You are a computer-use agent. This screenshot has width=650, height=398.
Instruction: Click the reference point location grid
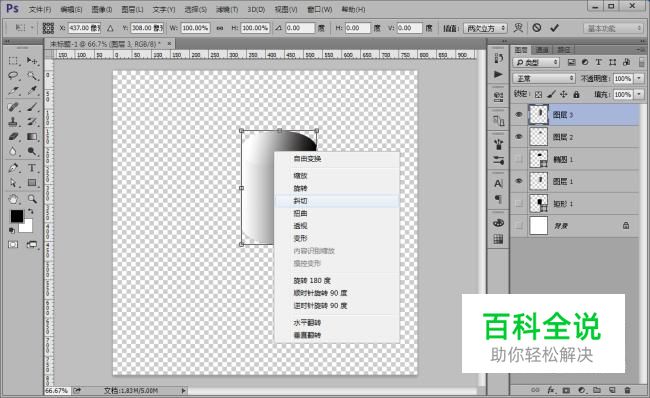tap(48, 28)
